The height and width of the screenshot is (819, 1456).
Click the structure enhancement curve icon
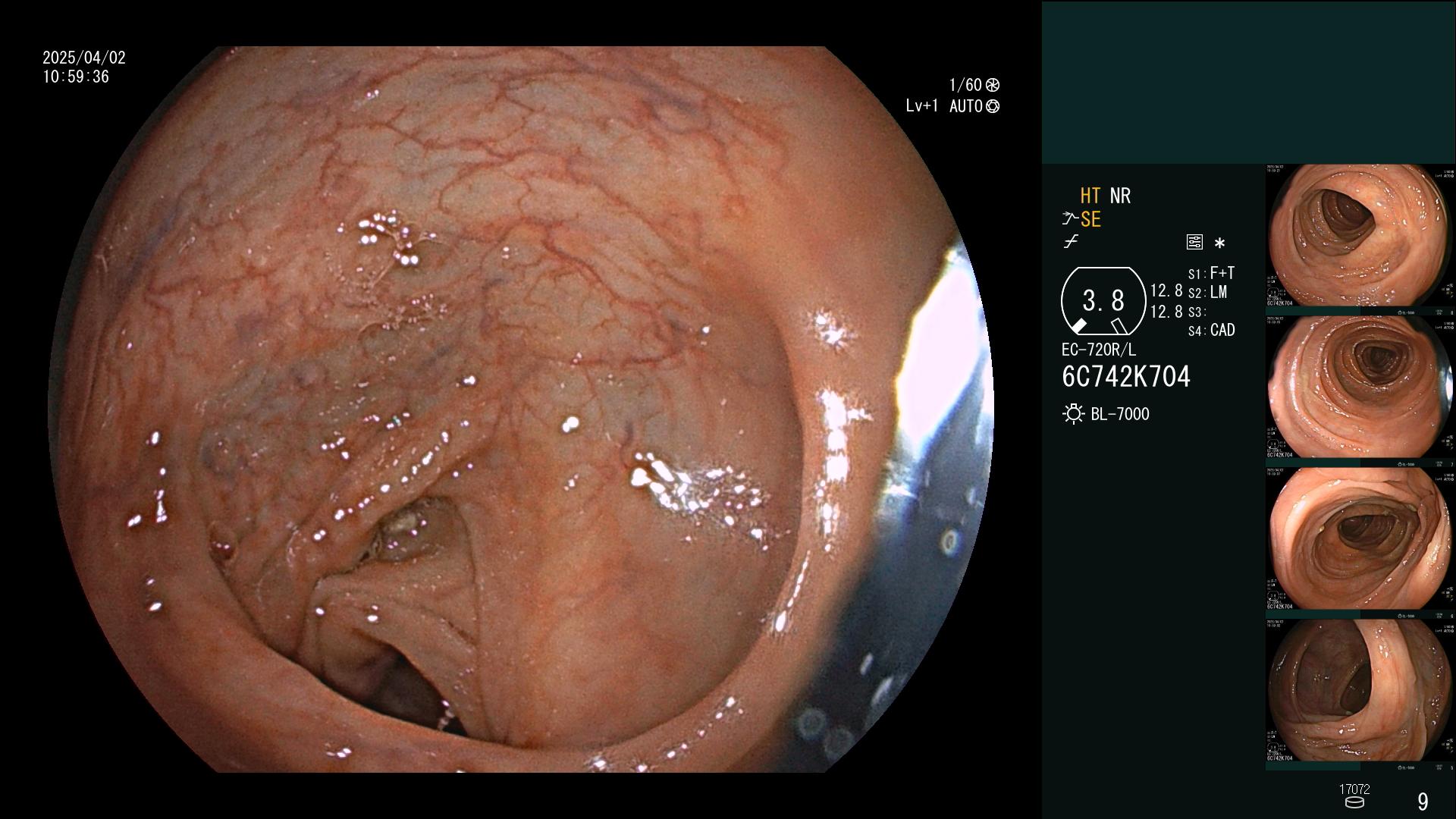(x=1071, y=219)
